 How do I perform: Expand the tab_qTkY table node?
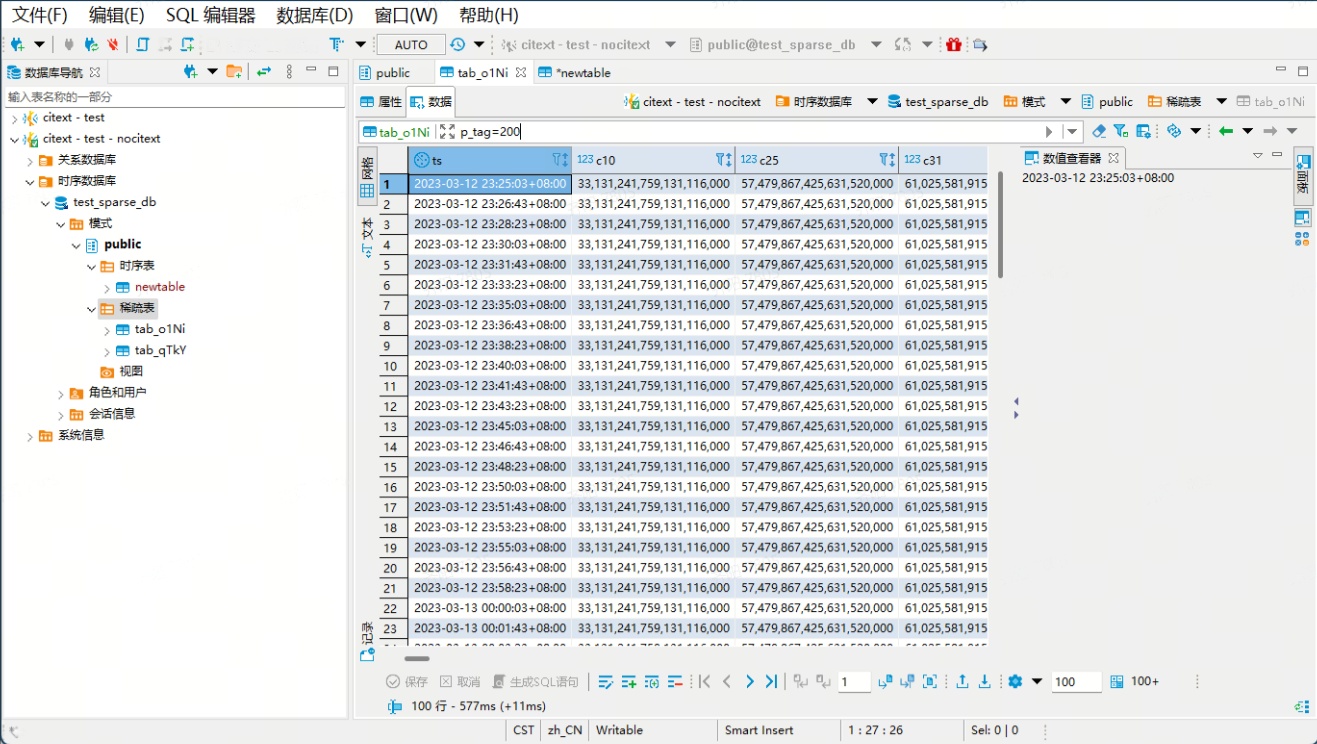107,350
